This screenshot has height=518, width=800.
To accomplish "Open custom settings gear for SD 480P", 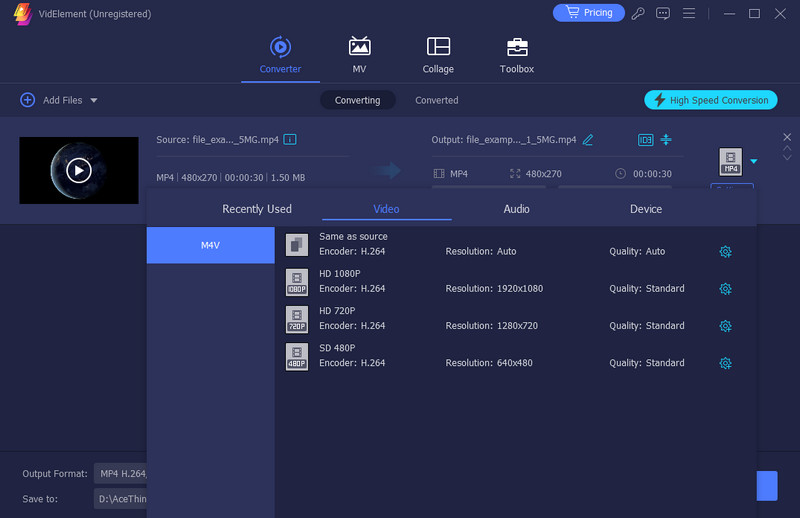I will click(726, 363).
